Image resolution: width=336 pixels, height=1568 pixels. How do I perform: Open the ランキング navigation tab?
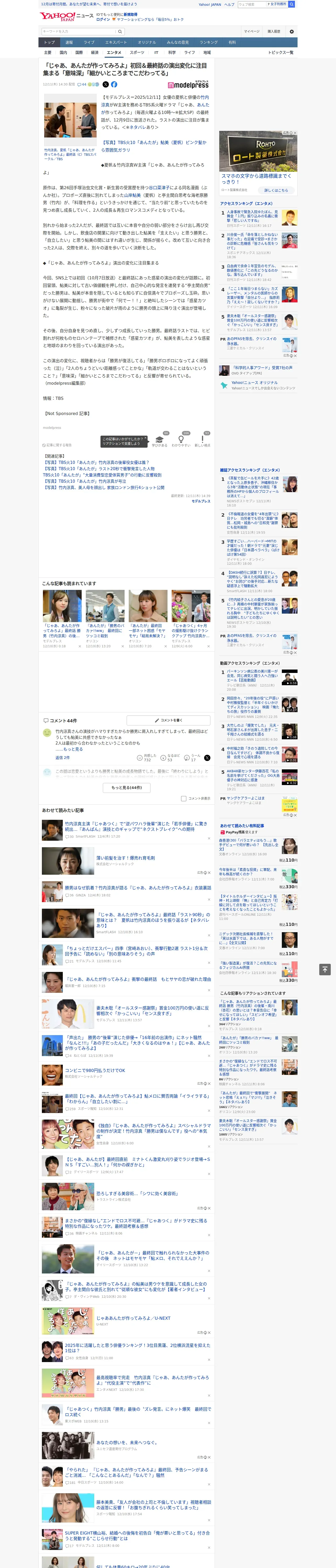coord(209,42)
